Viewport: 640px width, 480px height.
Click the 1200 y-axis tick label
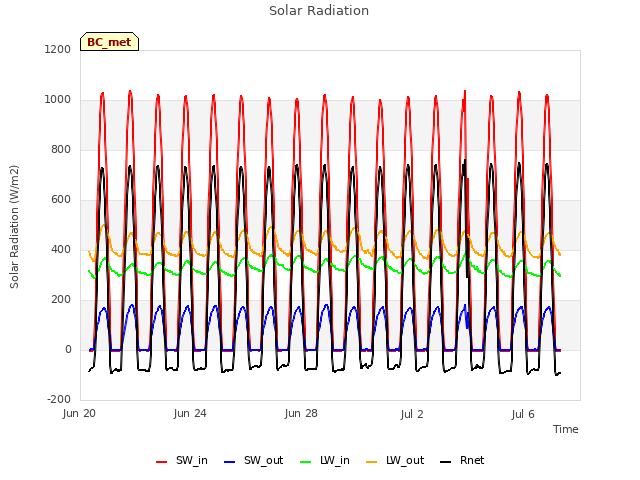coord(58,49)
